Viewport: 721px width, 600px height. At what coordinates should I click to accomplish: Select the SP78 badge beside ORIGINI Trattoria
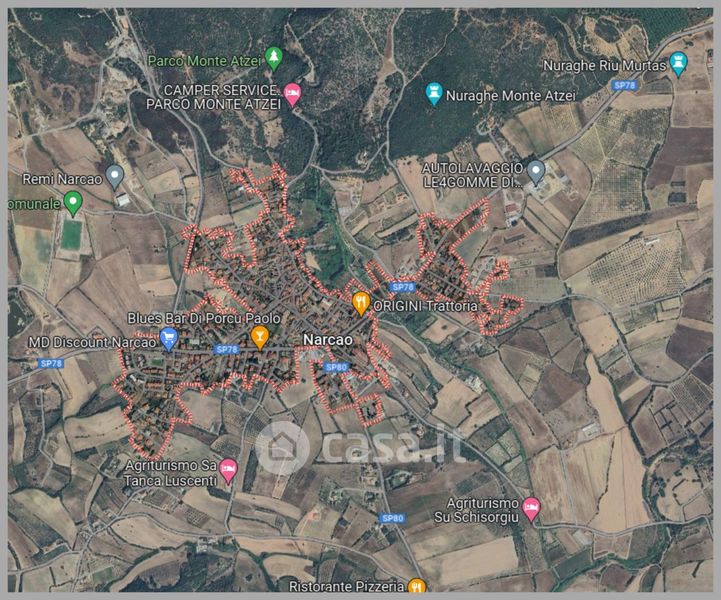click(x=403, y=287)
